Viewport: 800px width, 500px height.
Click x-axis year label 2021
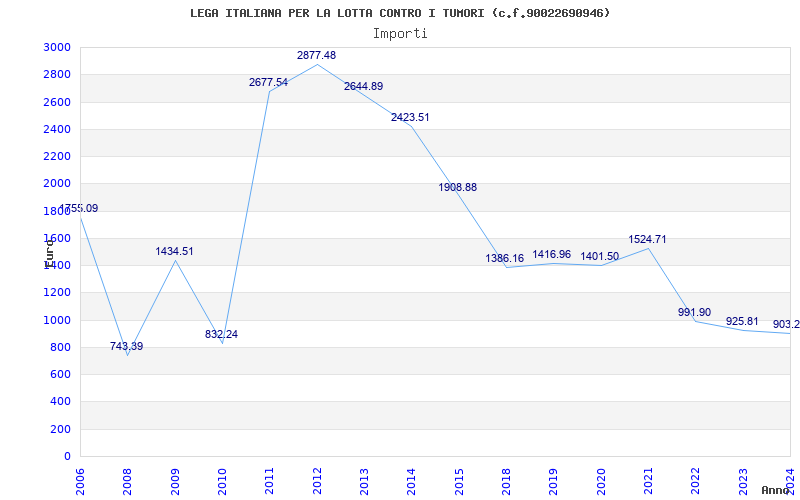648,481
